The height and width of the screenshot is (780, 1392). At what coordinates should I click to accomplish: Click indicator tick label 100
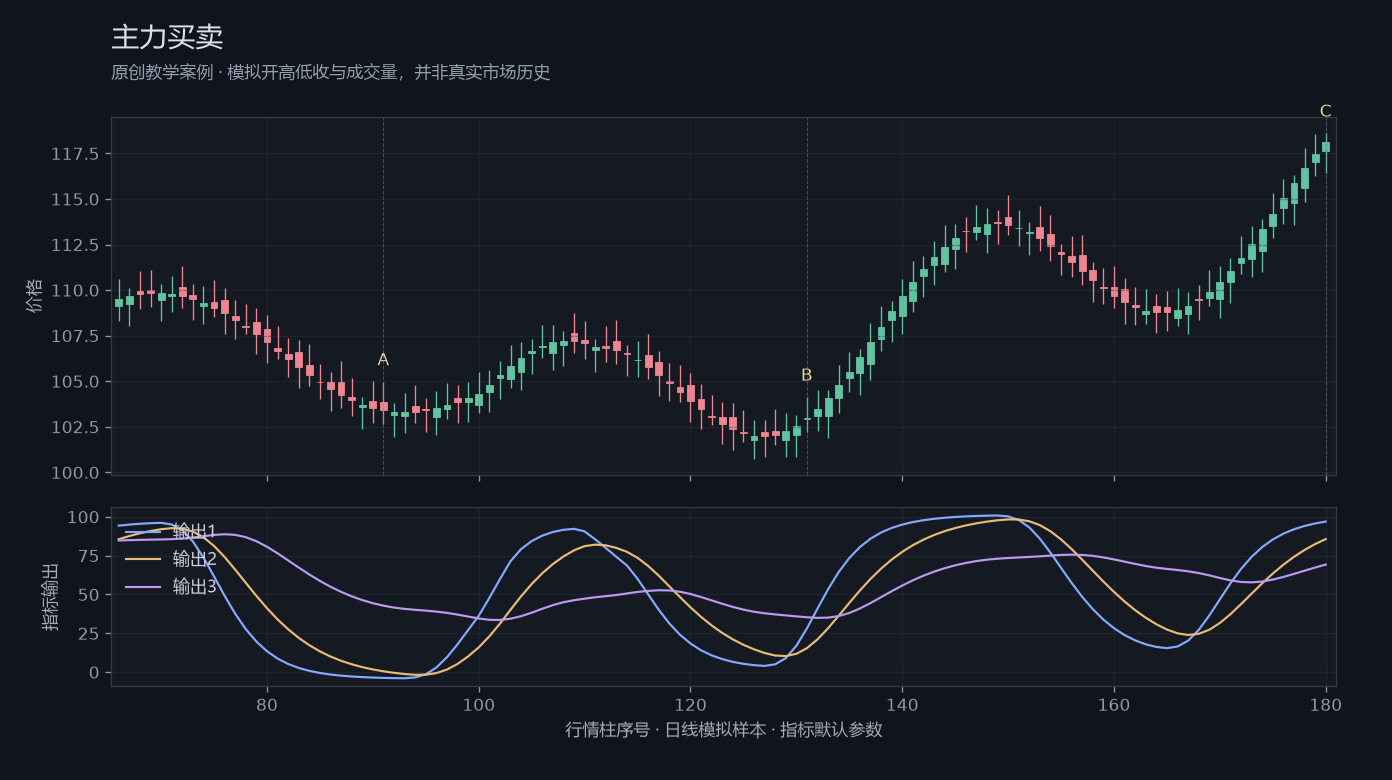83,517
